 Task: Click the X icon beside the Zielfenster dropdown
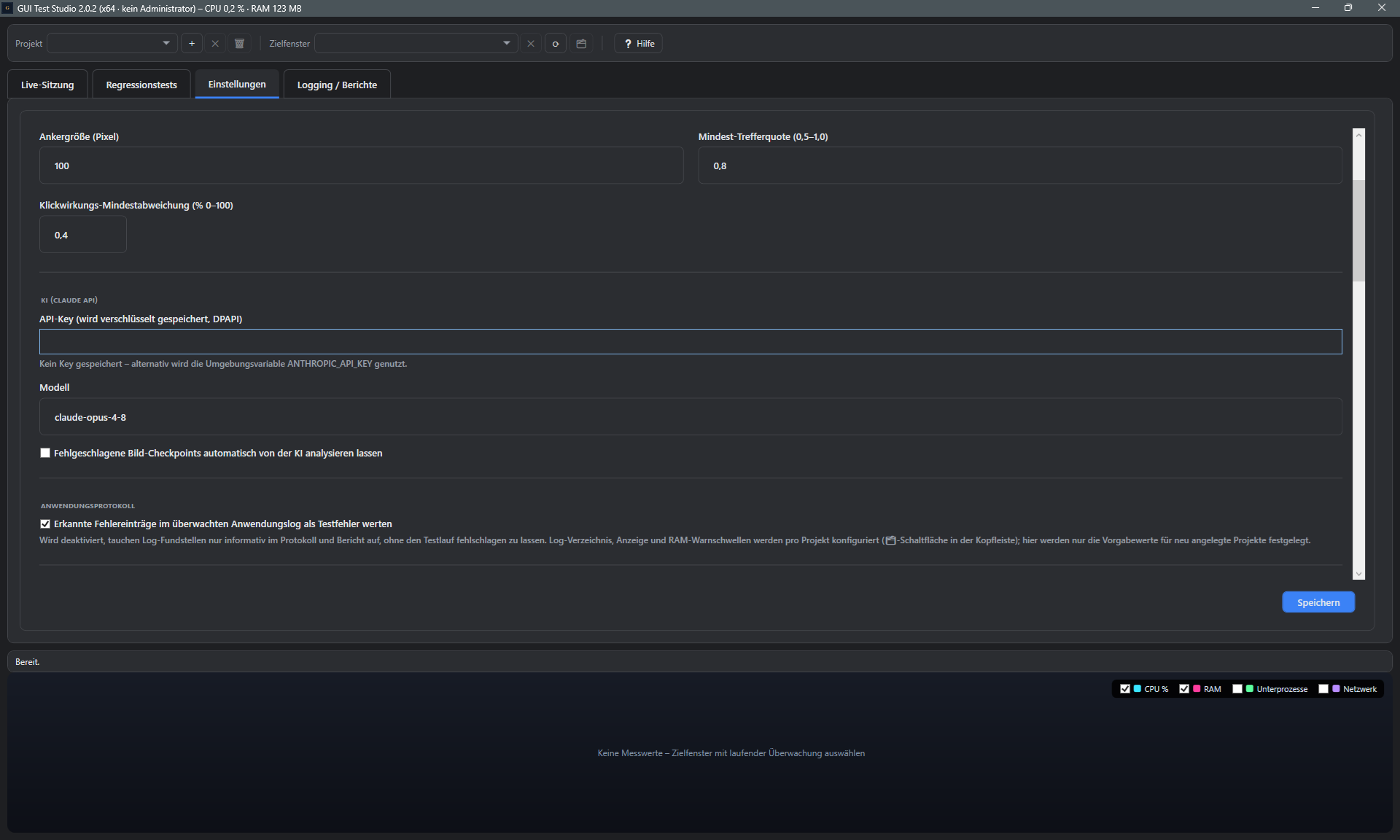531,44
